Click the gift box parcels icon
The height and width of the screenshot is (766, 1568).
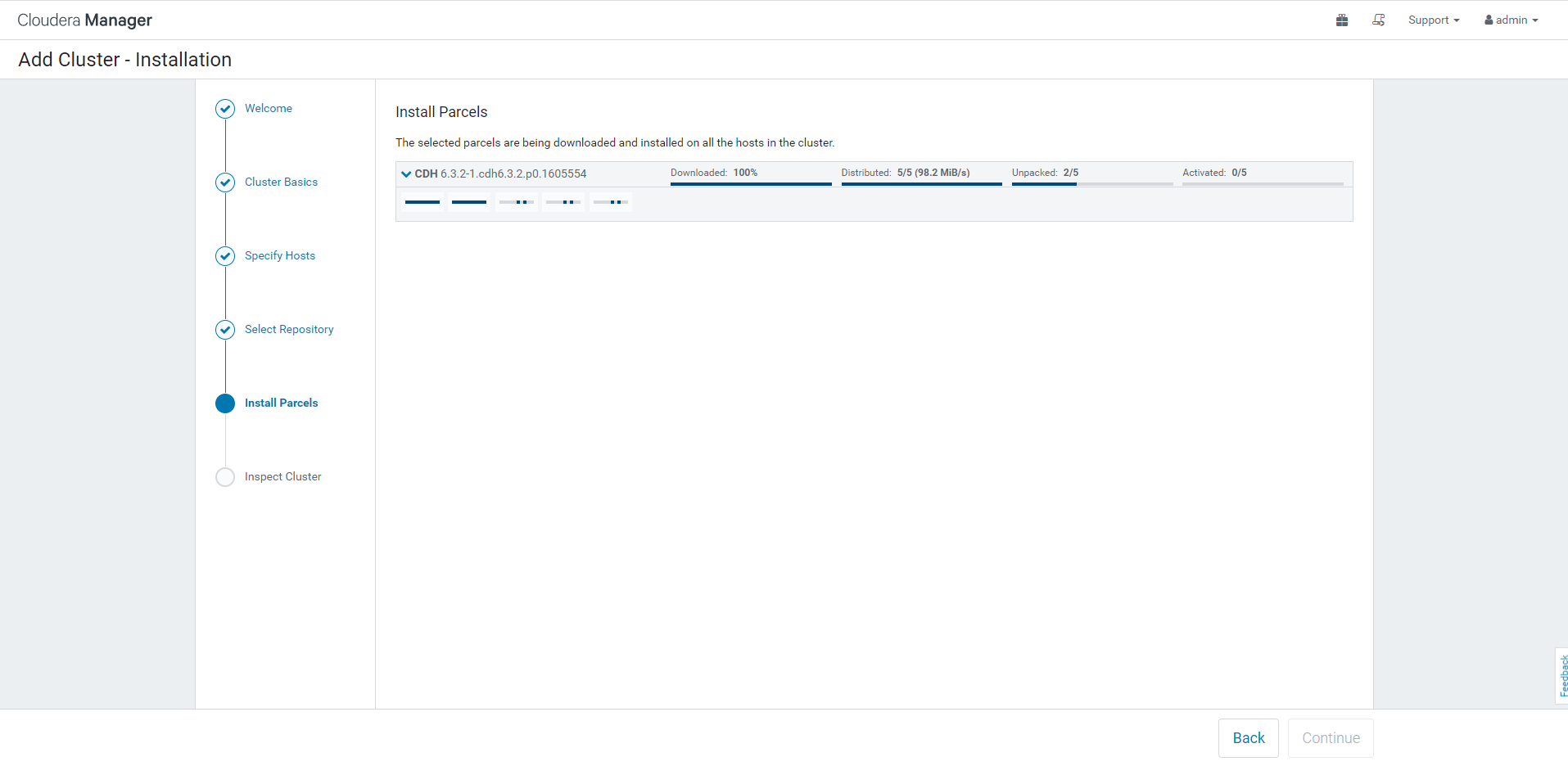click(1341, 20)
